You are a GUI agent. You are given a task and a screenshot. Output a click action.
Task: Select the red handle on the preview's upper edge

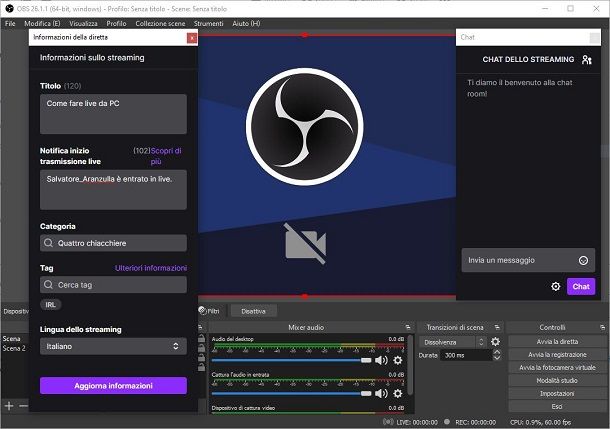(305, 35)
